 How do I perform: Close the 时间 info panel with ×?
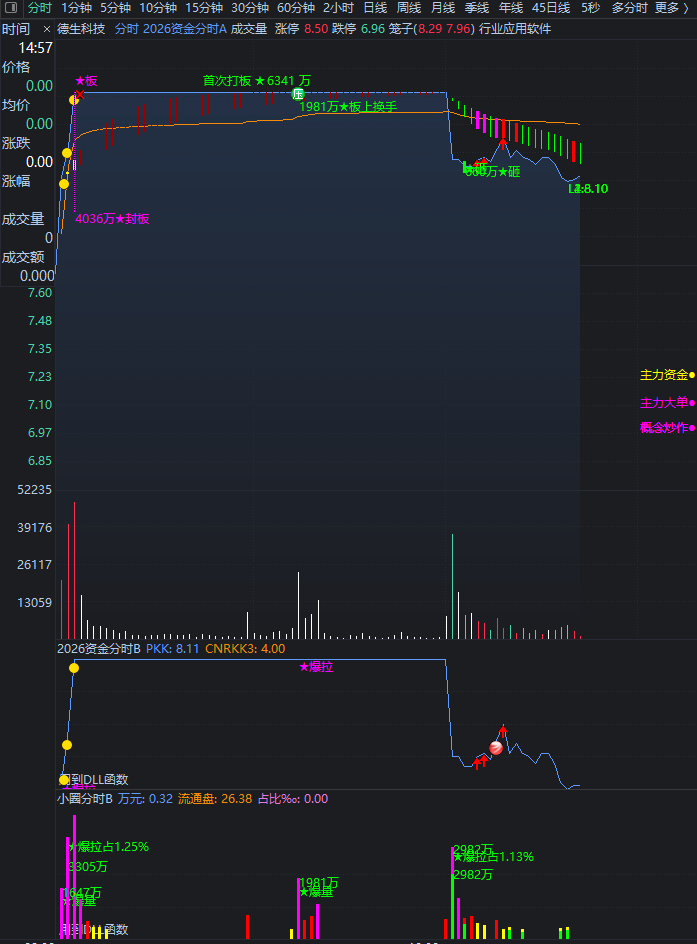pos(47,29)
